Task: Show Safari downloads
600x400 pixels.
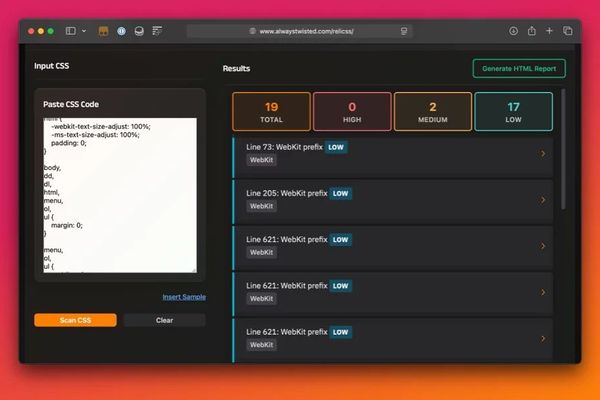Action: (x=514, y=31)
